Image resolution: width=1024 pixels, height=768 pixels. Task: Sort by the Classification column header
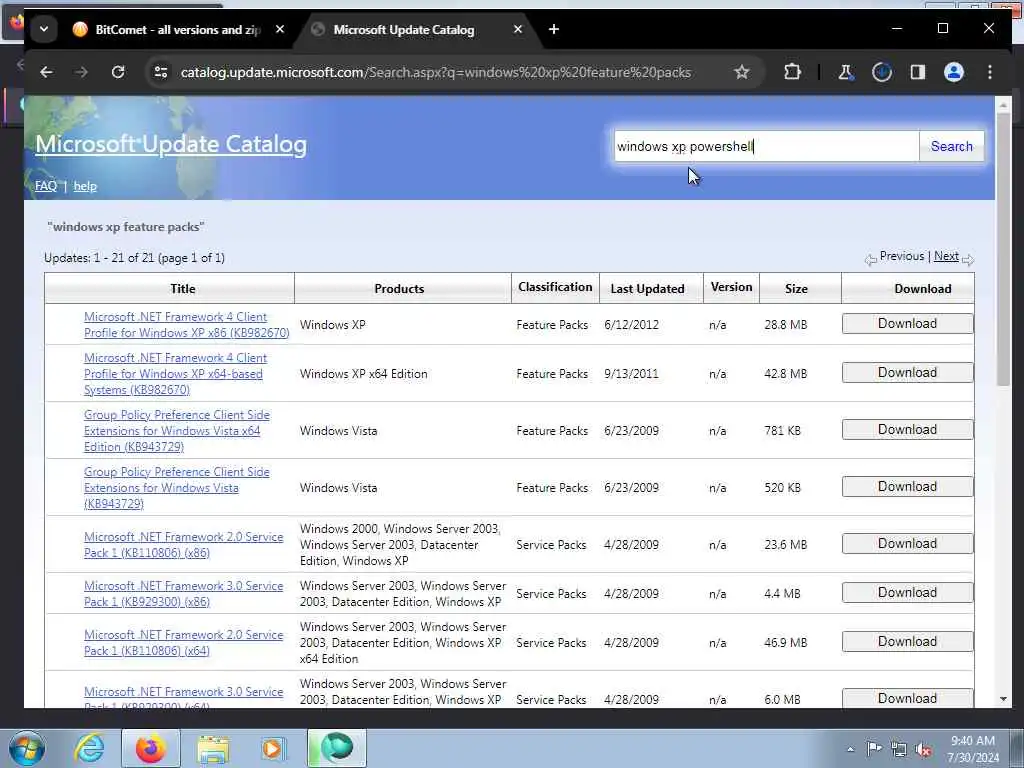[555, 287]
